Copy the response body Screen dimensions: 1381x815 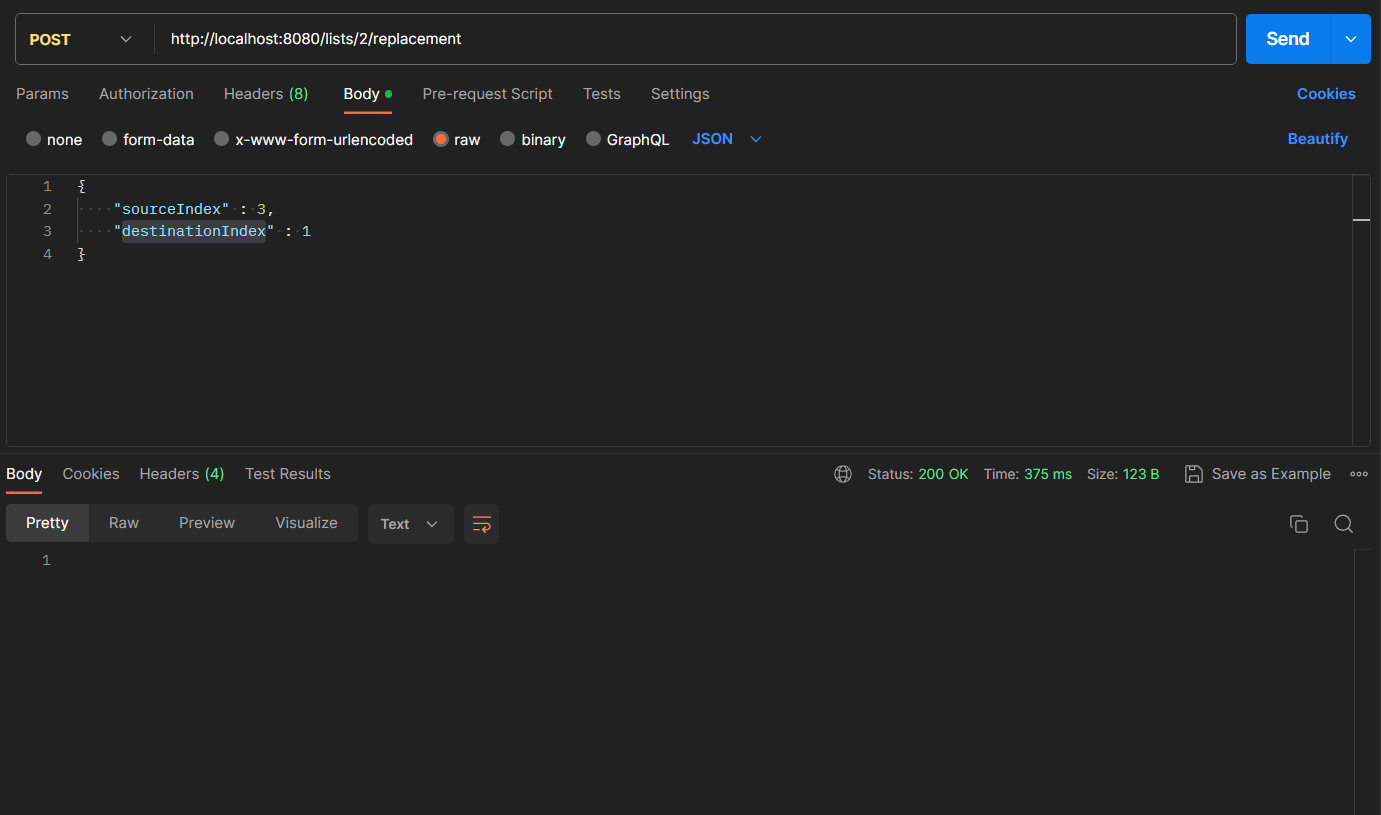1298,523
